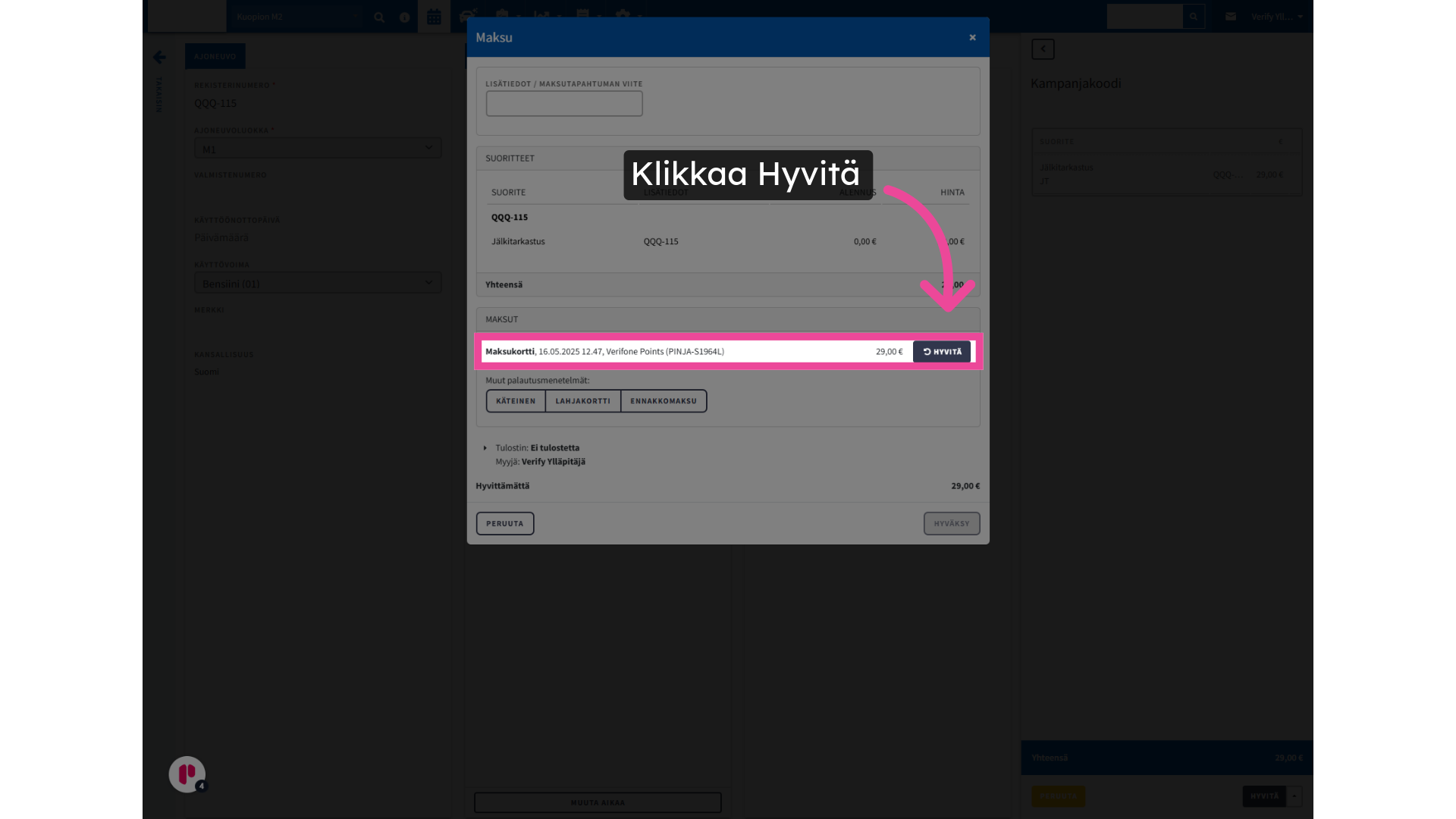This screenshot has width=1456, height=819.
Task: Open the caret next to the right-panel Hyvitä
Action: point(1294,796)
